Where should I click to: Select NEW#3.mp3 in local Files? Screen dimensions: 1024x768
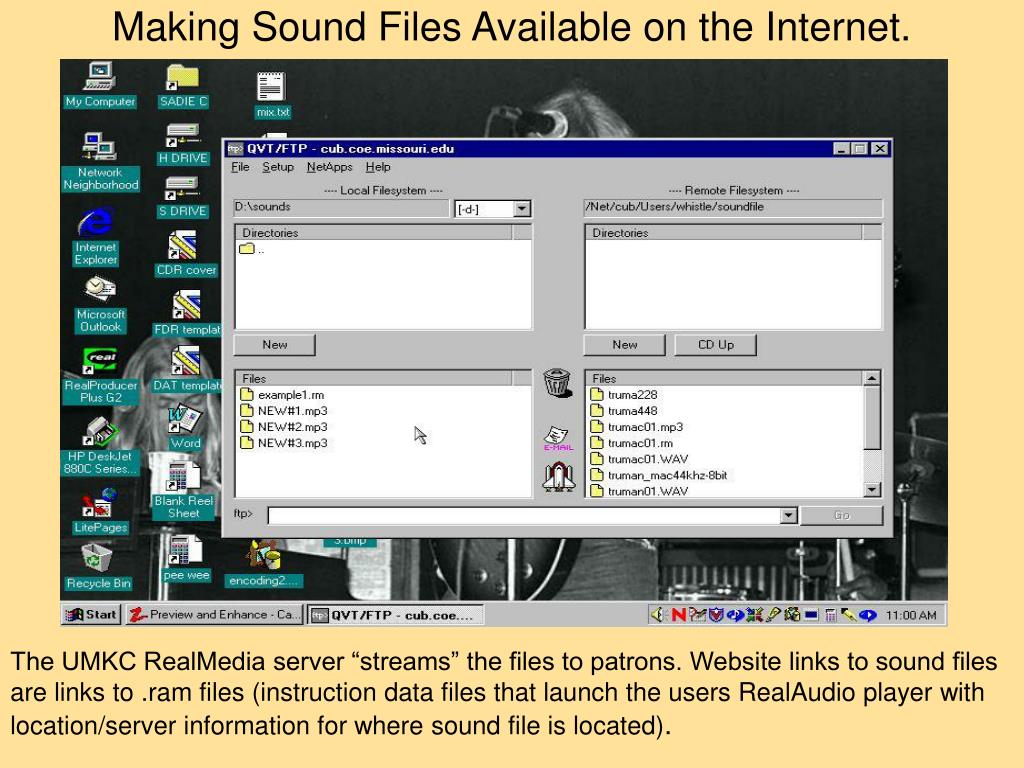pyautogui.click(x=283, y=443)
